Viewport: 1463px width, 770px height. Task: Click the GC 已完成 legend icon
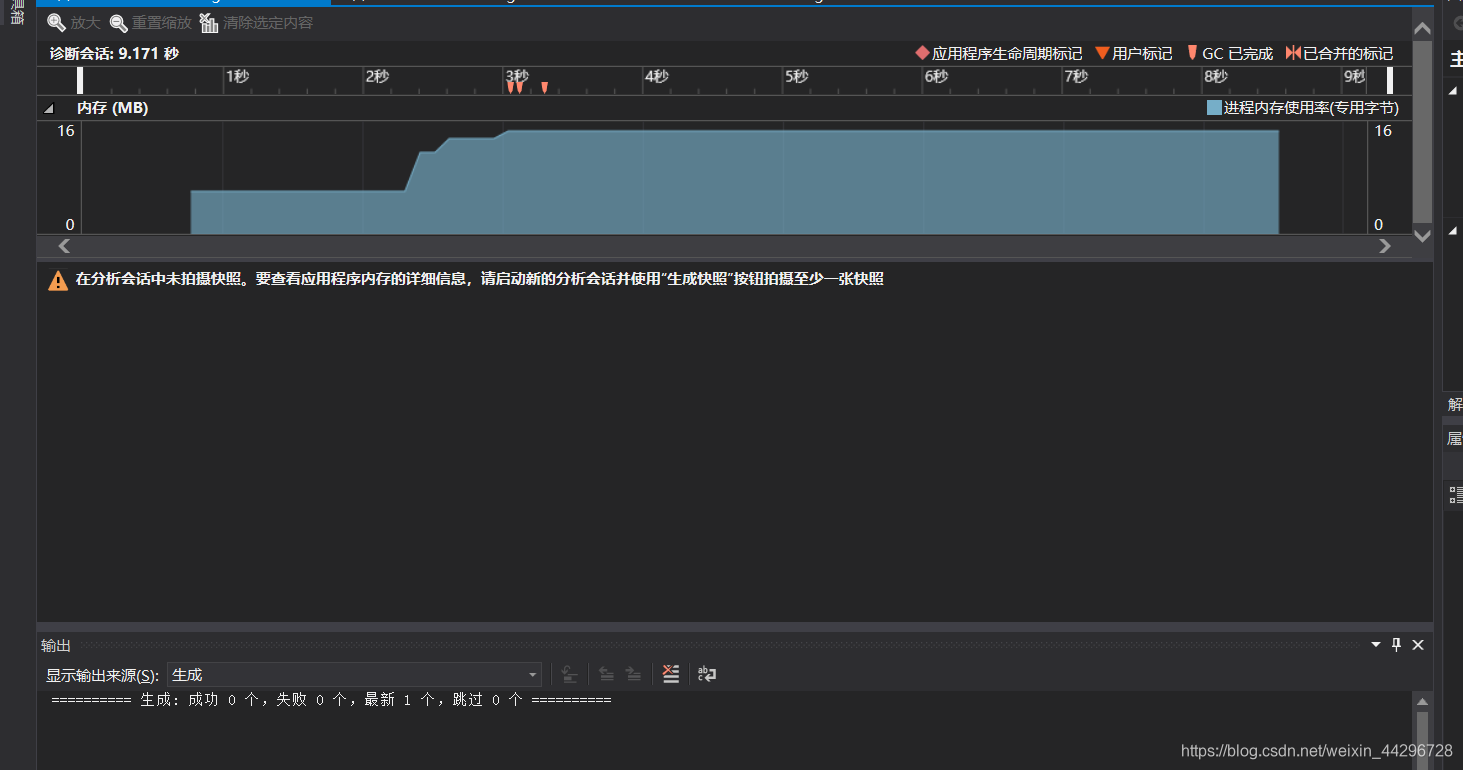pos(1192,53)
